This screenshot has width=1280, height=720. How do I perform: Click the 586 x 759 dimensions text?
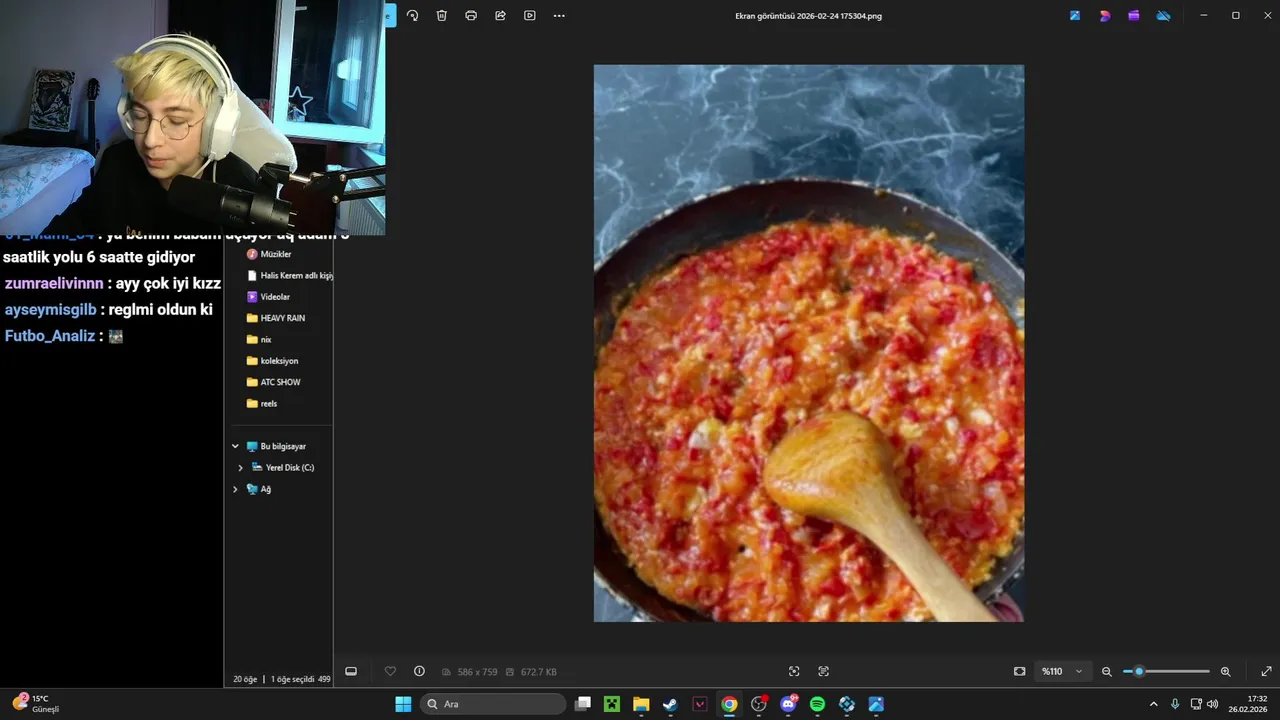point(477,672)
